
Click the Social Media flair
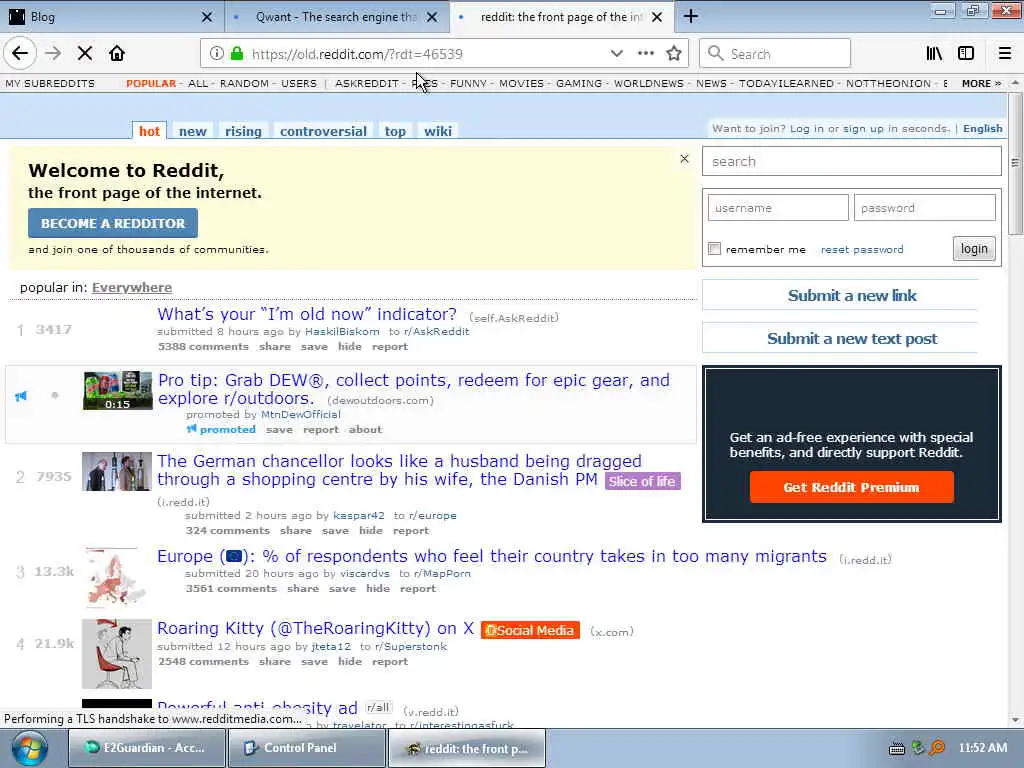pos(530,630)
